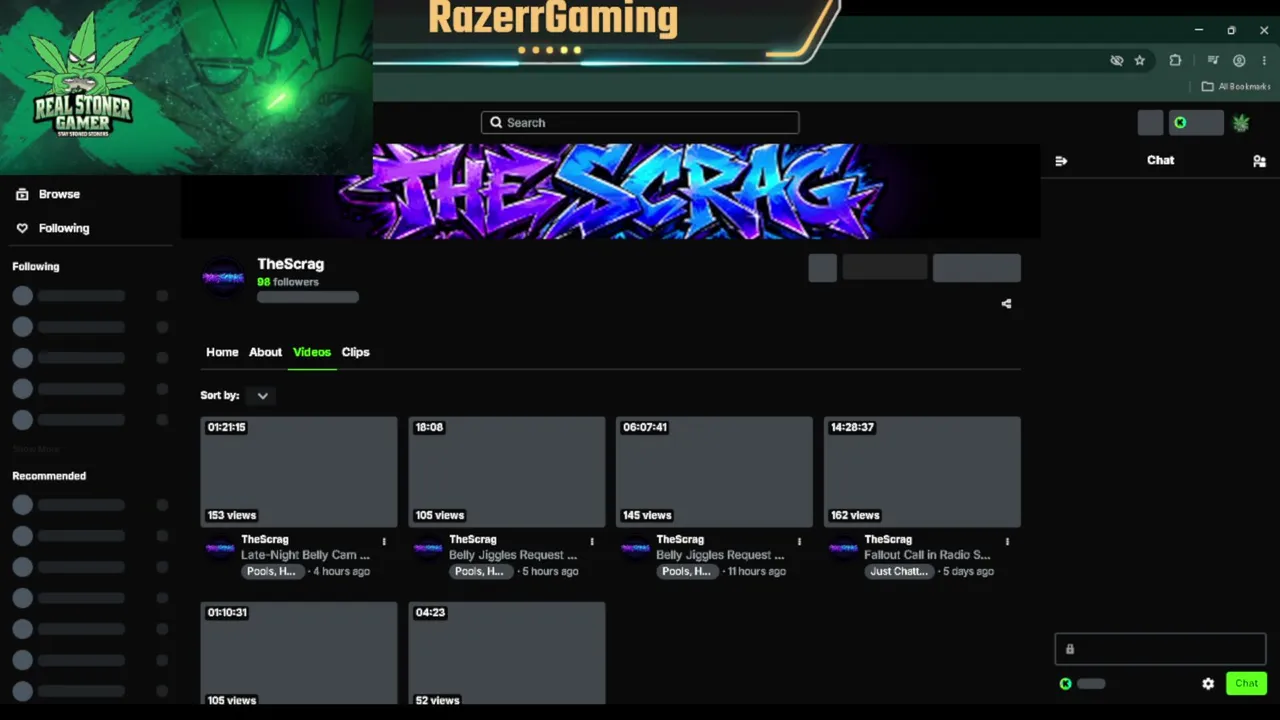Screen dimensions: 1280x720
Task: Open the browser Extensions puzzle icon
Action: [x=1175, y=60]
